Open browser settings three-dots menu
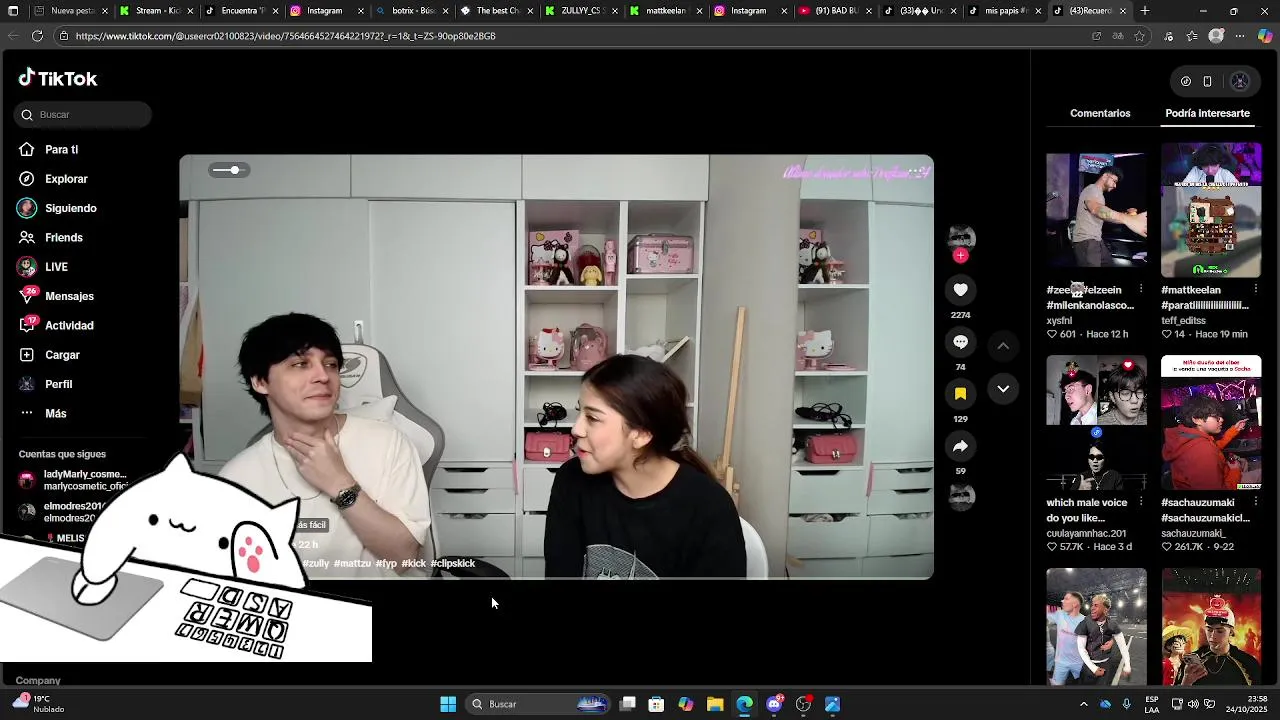The height and width of the screenshot is (720, 1280). coord(1240,36)
